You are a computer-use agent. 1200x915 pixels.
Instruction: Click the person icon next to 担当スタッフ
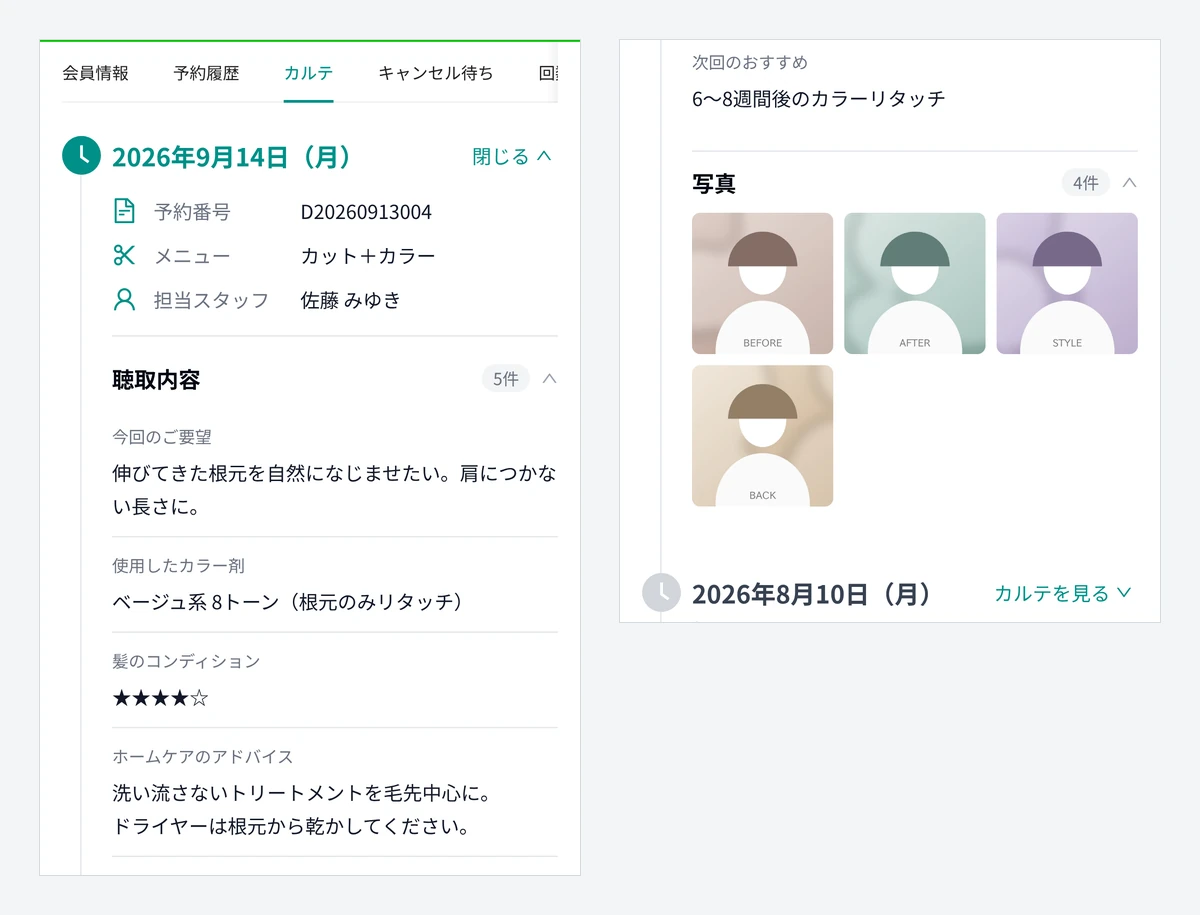point(124,299)
